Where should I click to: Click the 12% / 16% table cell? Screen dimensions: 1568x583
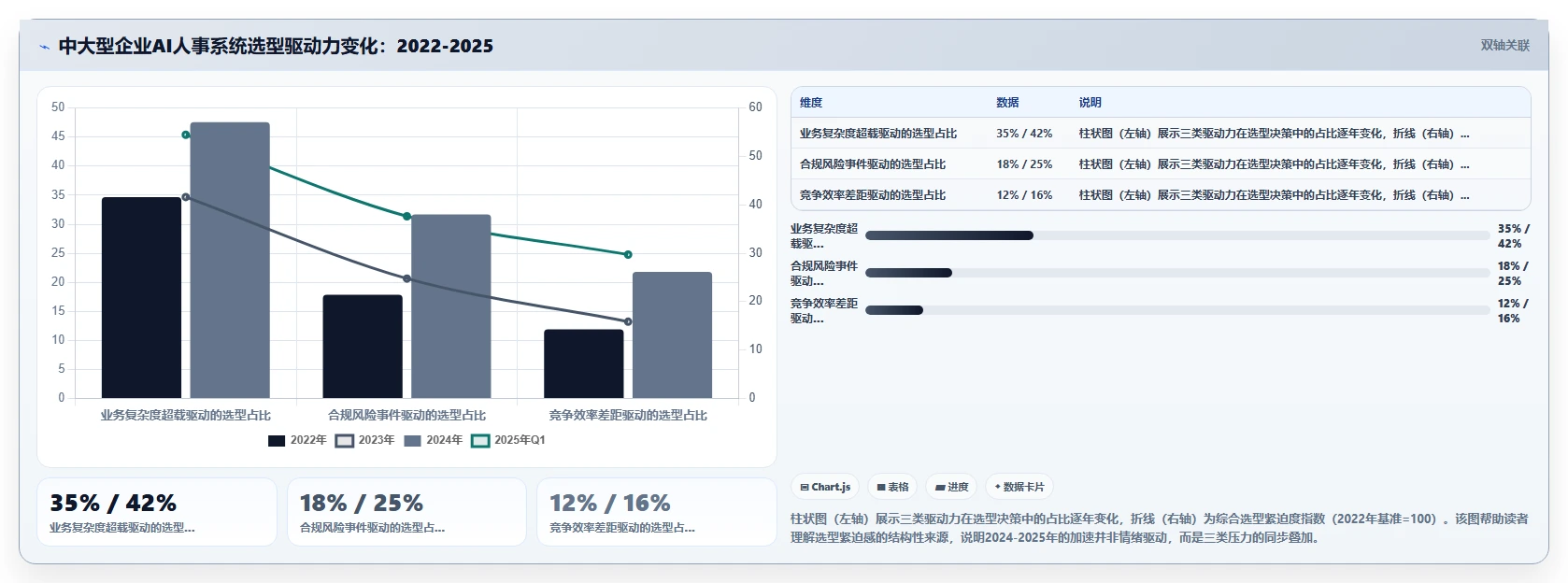click(x=1024, y=195)
